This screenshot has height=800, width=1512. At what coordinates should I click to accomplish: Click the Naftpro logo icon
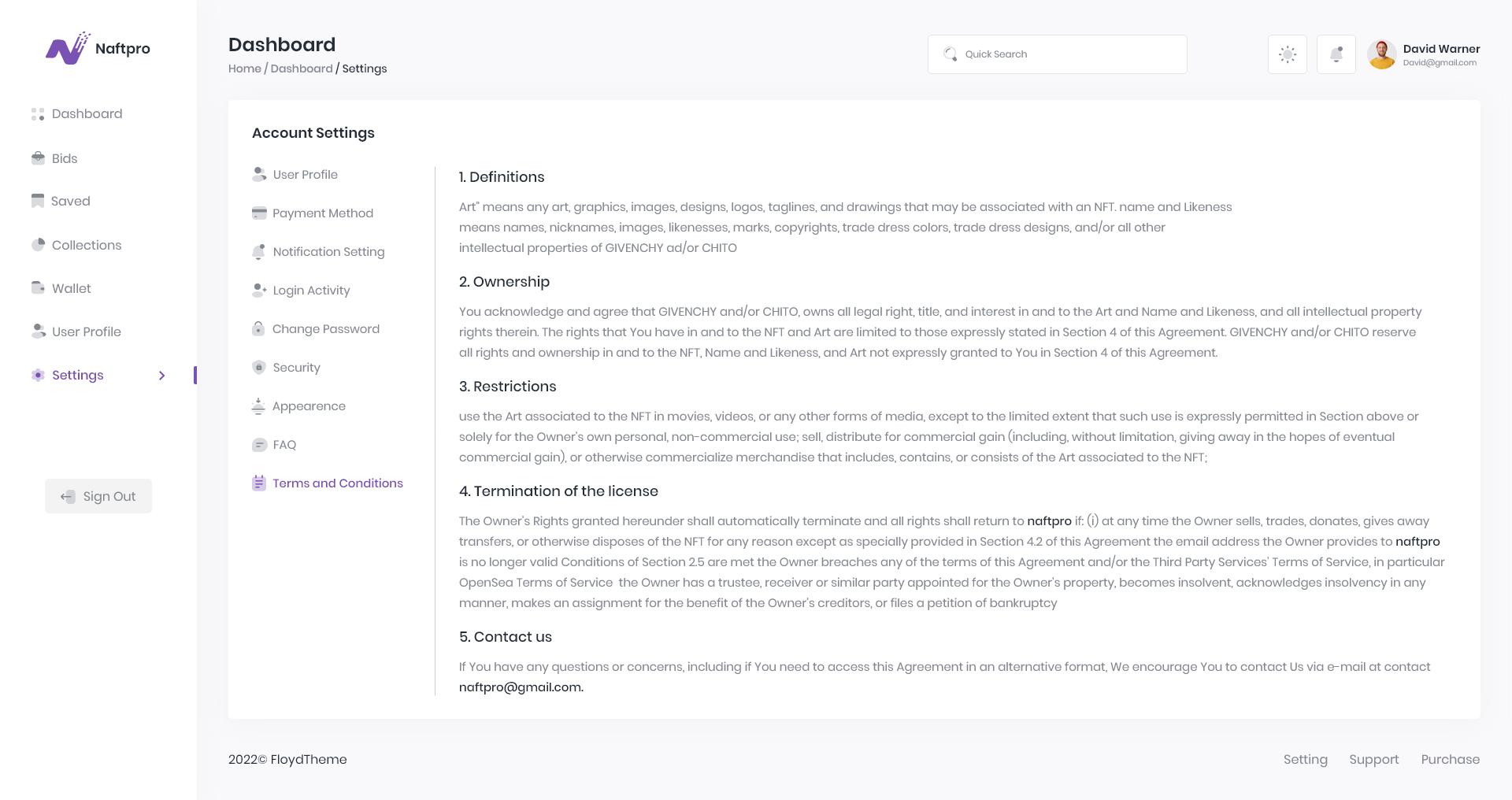coord(68,49)
